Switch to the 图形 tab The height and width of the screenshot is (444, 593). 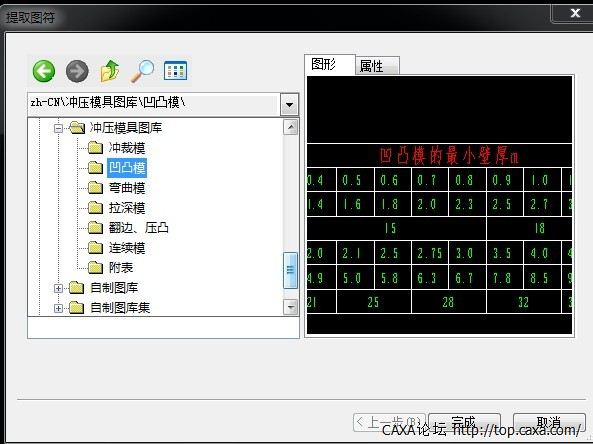(x=329, y=64)
